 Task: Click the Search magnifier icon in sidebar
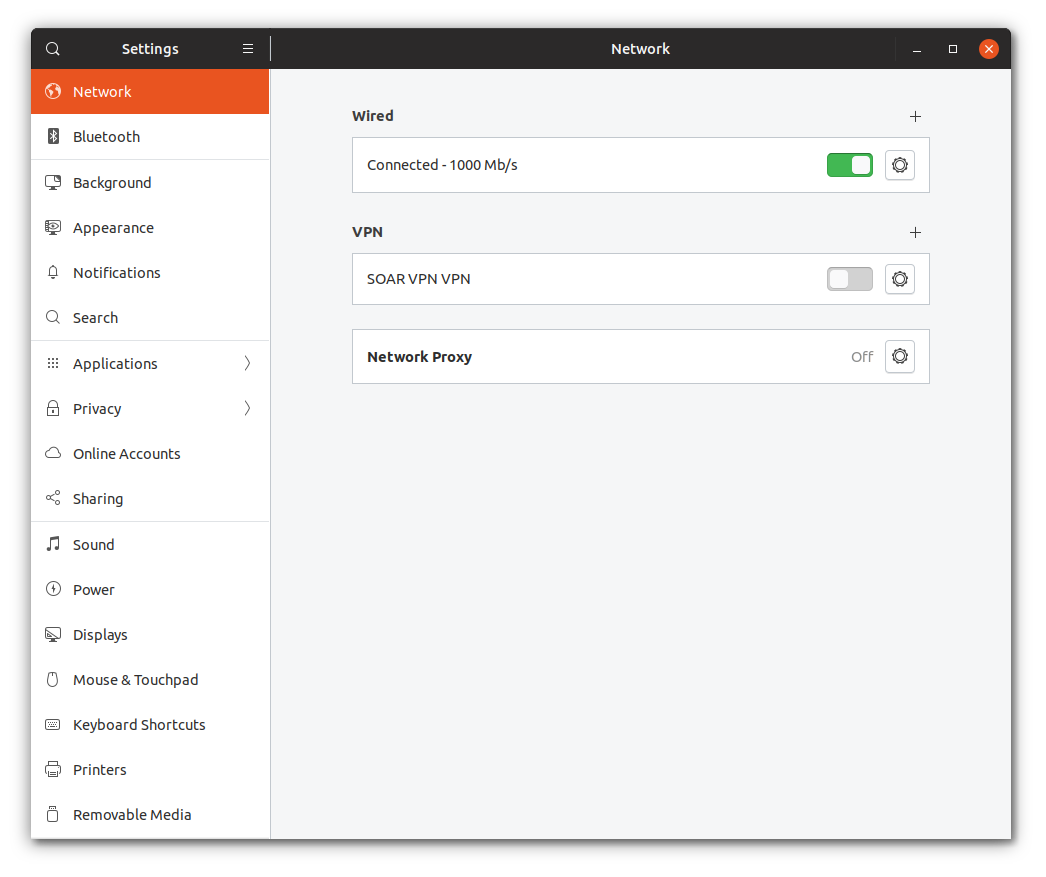coord(53,317)
